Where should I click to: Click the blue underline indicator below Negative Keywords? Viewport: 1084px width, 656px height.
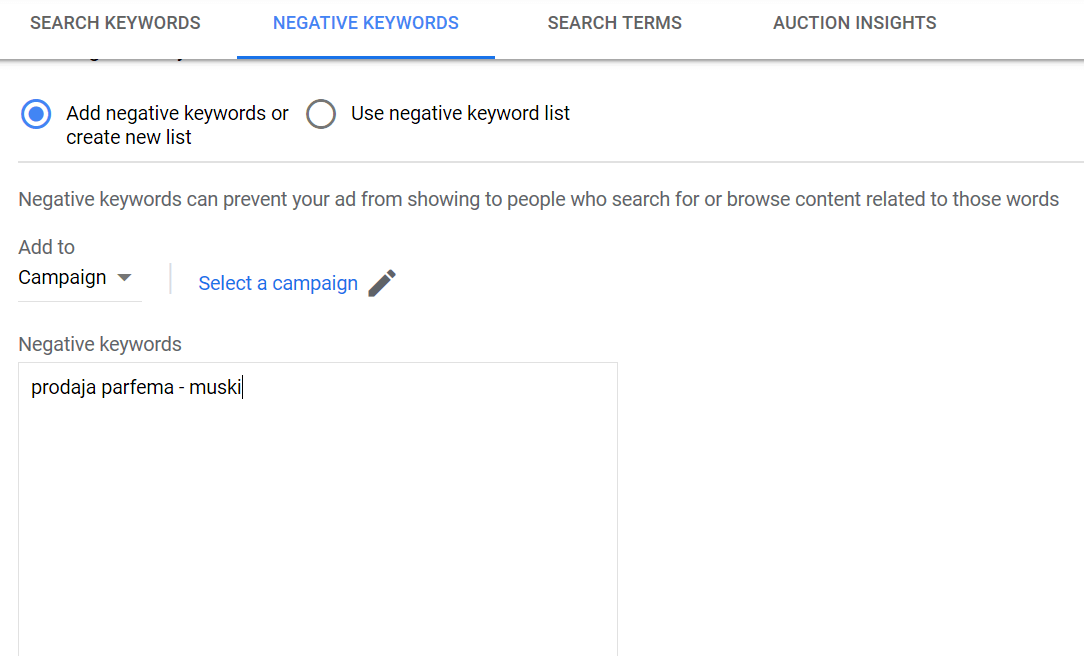(365, 55)
